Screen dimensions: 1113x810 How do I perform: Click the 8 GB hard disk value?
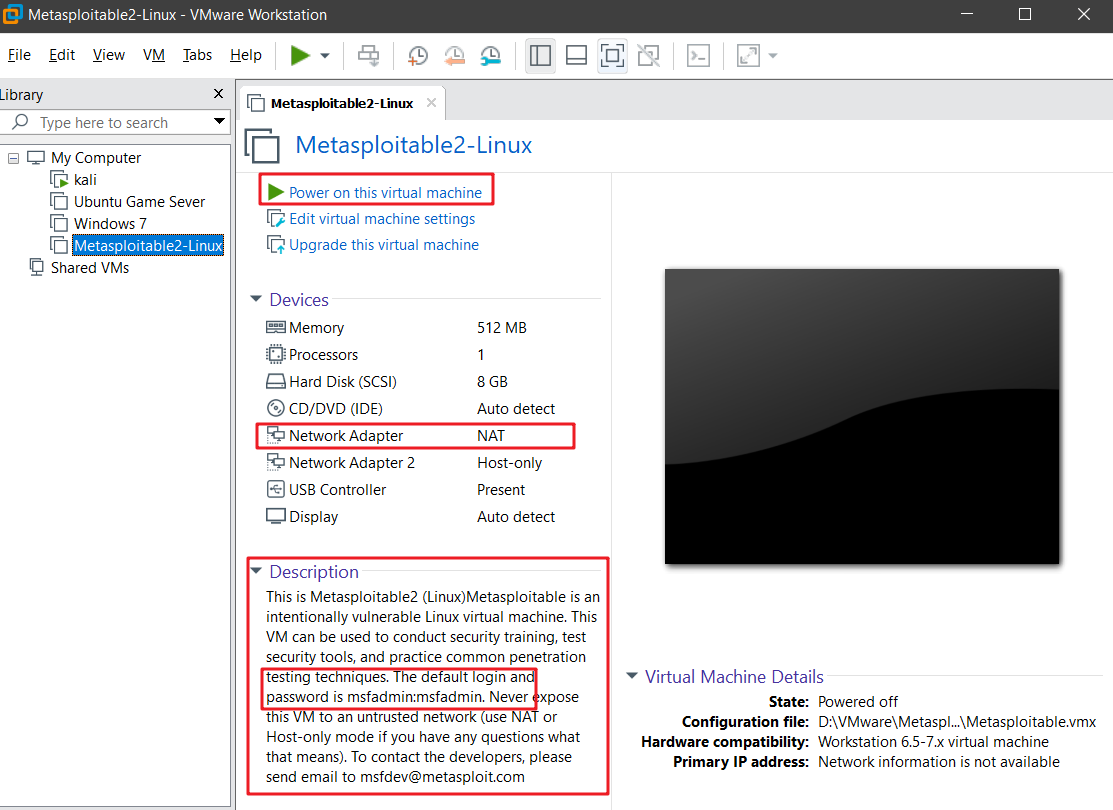493,382
